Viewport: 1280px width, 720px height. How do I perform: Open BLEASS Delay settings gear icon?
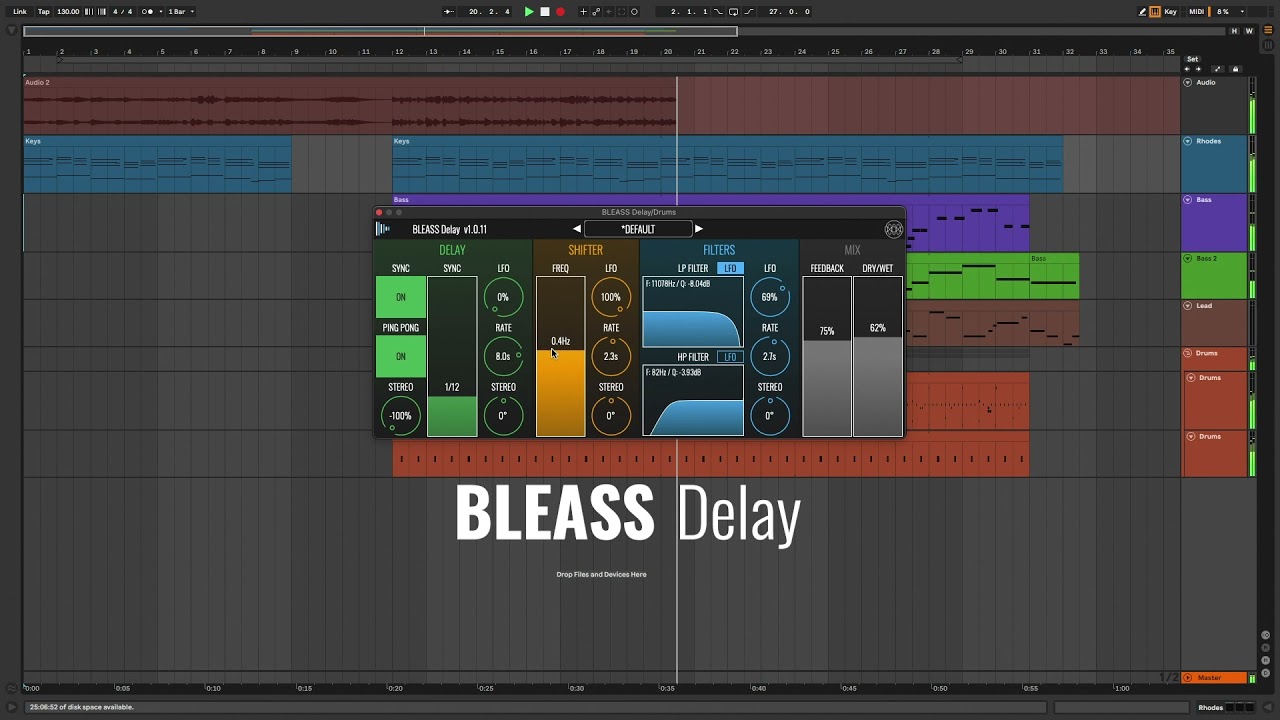893,229
